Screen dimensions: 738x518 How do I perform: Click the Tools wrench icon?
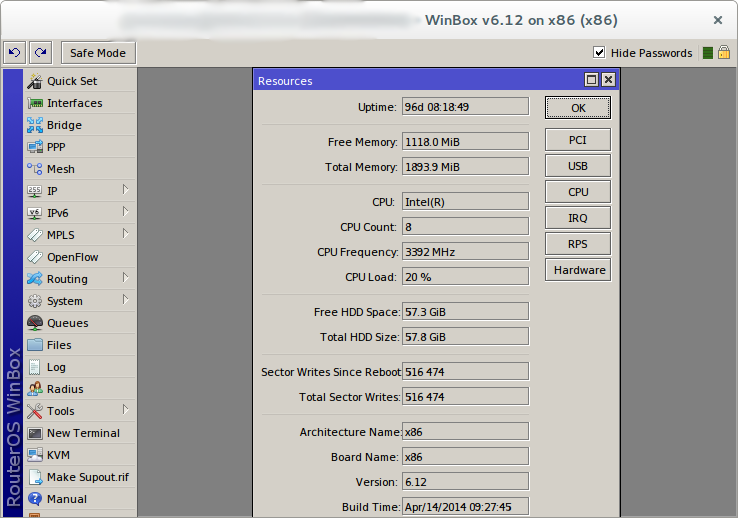pyautogui.click(x=35, y=411)
